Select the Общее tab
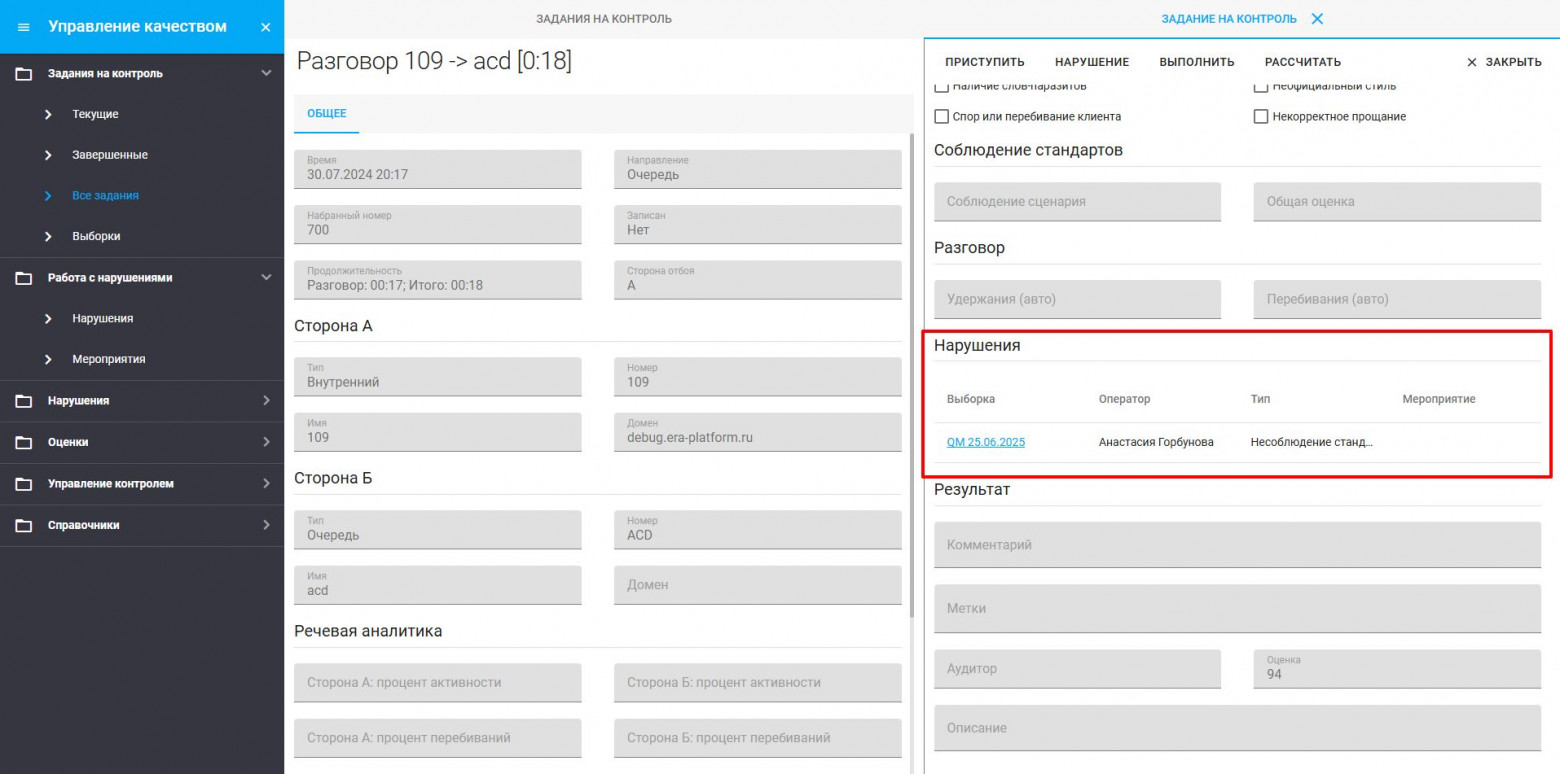Viewport: 1560px width, 774px height. pyautogui.click(x=326, y=114)
